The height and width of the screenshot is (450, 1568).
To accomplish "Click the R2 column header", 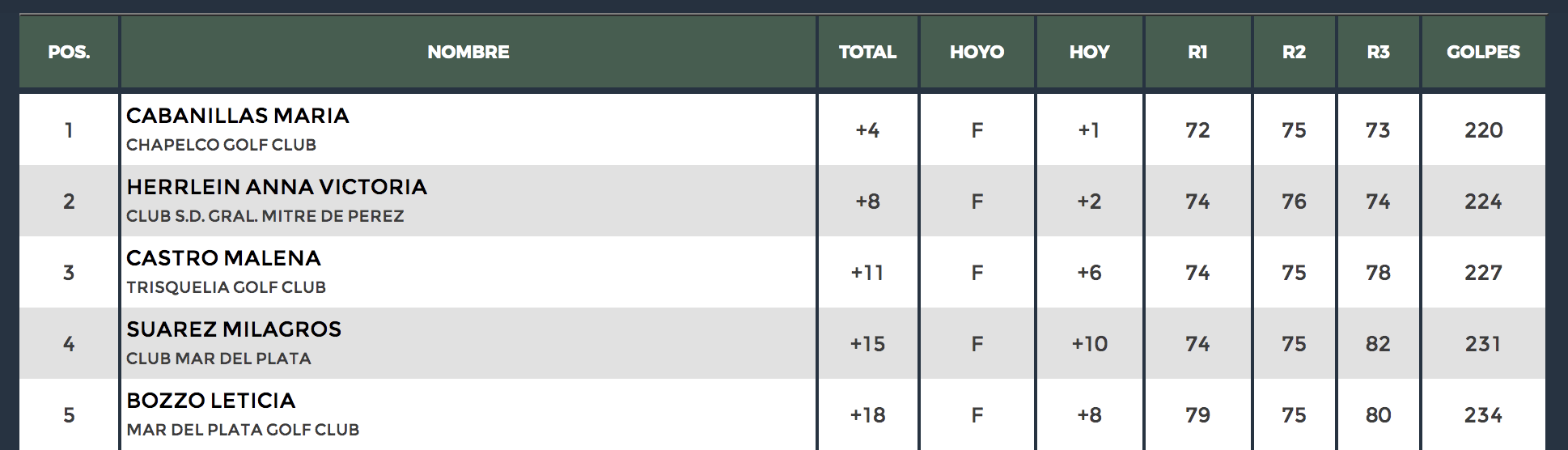I will pyautogui.click(x=1294, y=52).
